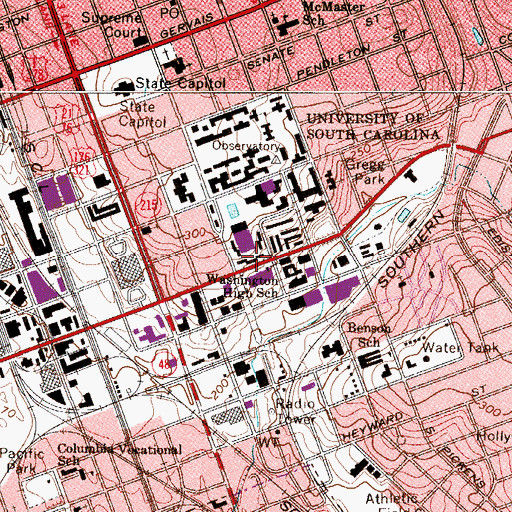Select the GERVAIS street name

tap(187, 26)
